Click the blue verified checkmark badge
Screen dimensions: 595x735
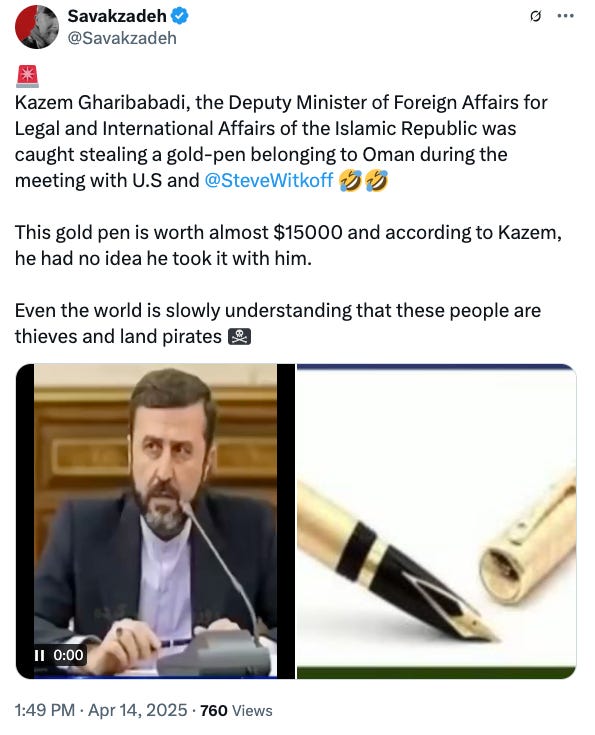(180, 16)
